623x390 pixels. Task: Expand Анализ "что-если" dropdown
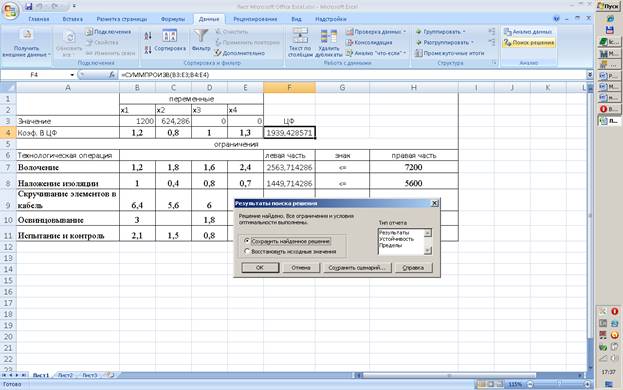376,53
